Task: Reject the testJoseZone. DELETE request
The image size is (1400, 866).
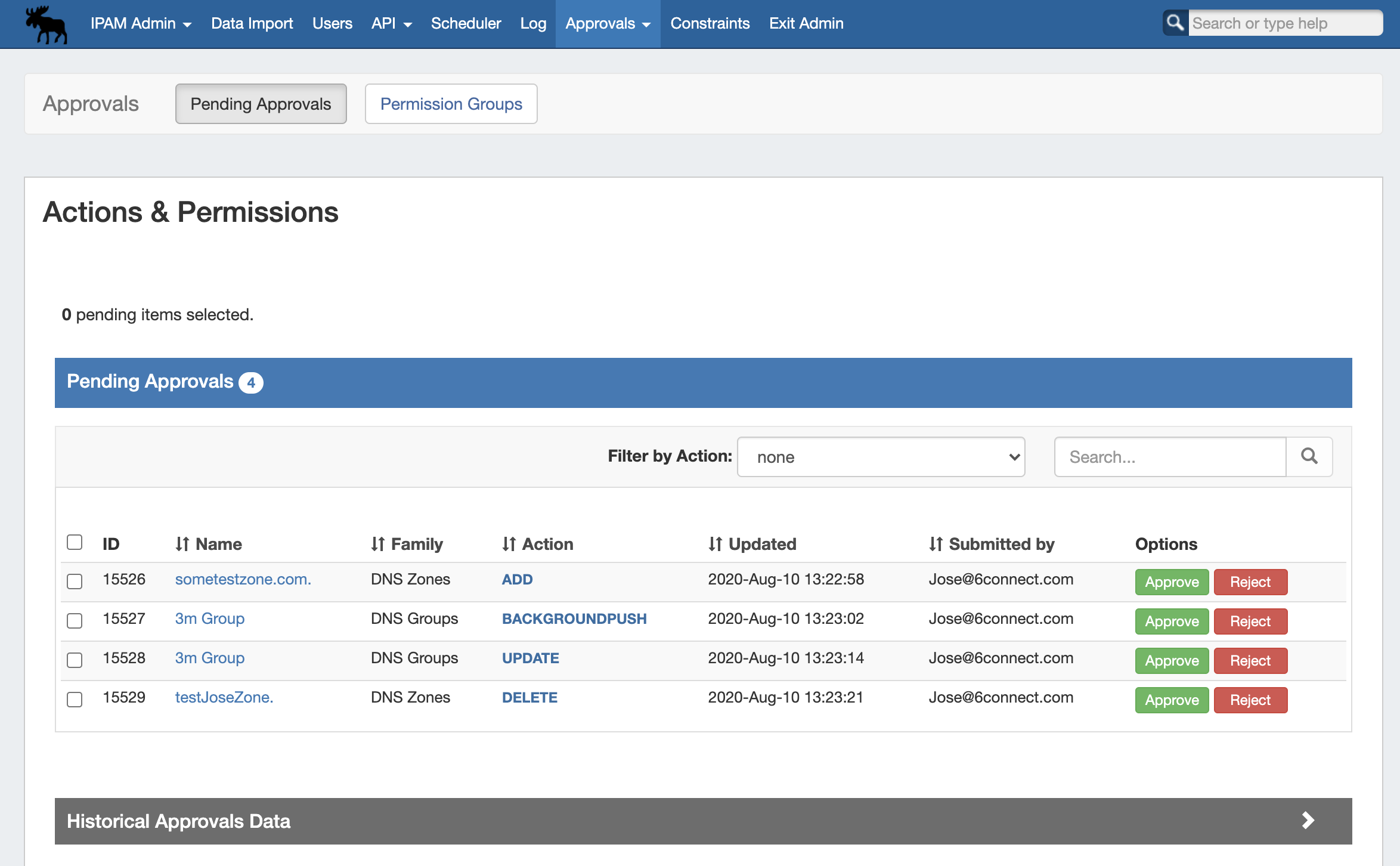Action: [1250, 700]
